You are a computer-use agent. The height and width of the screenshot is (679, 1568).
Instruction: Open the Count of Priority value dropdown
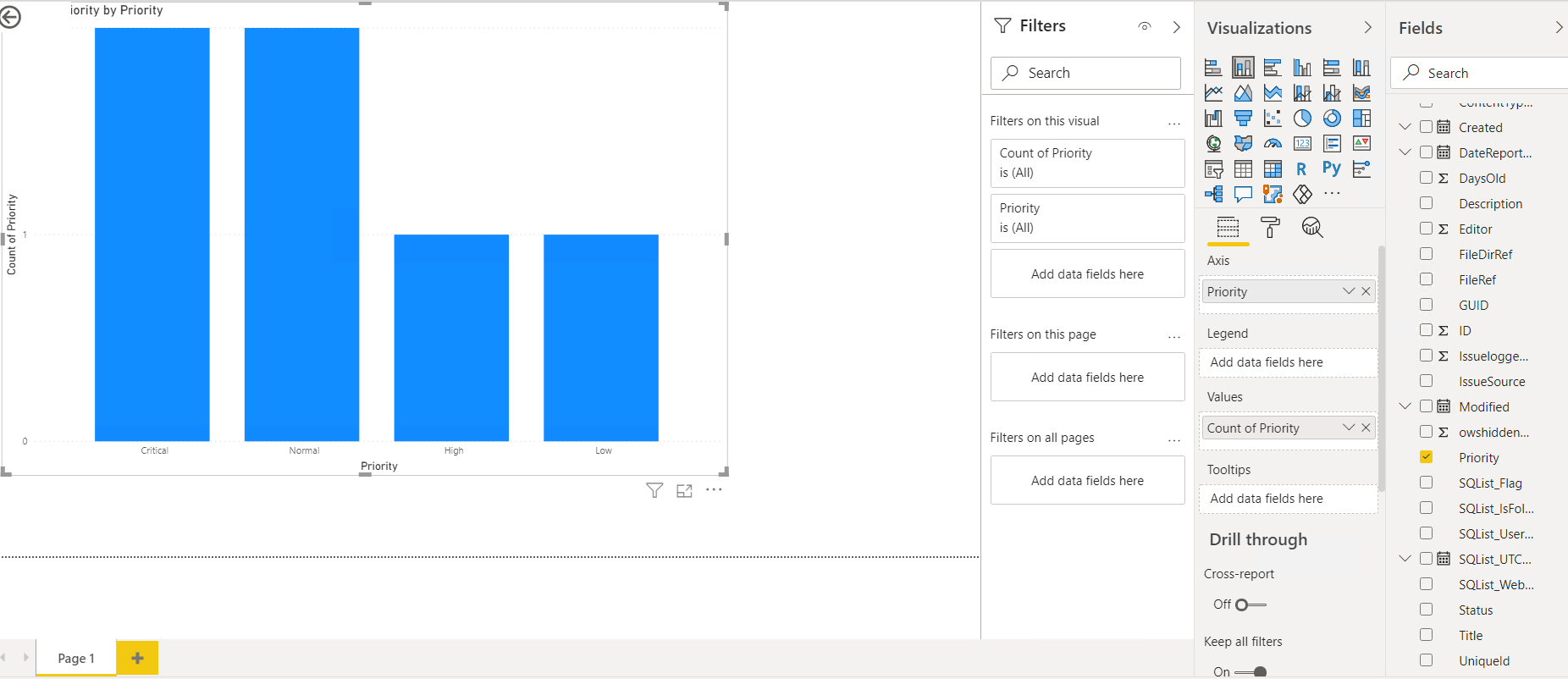tap(1348, 428)
